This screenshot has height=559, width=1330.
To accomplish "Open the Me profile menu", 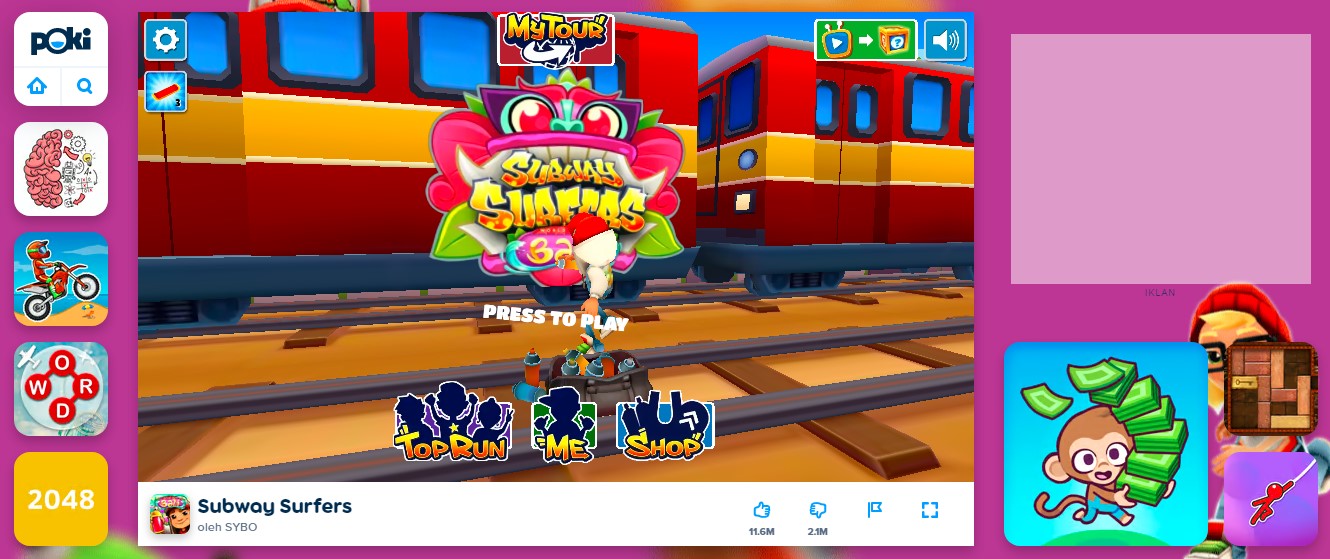I will coord(564,425).
